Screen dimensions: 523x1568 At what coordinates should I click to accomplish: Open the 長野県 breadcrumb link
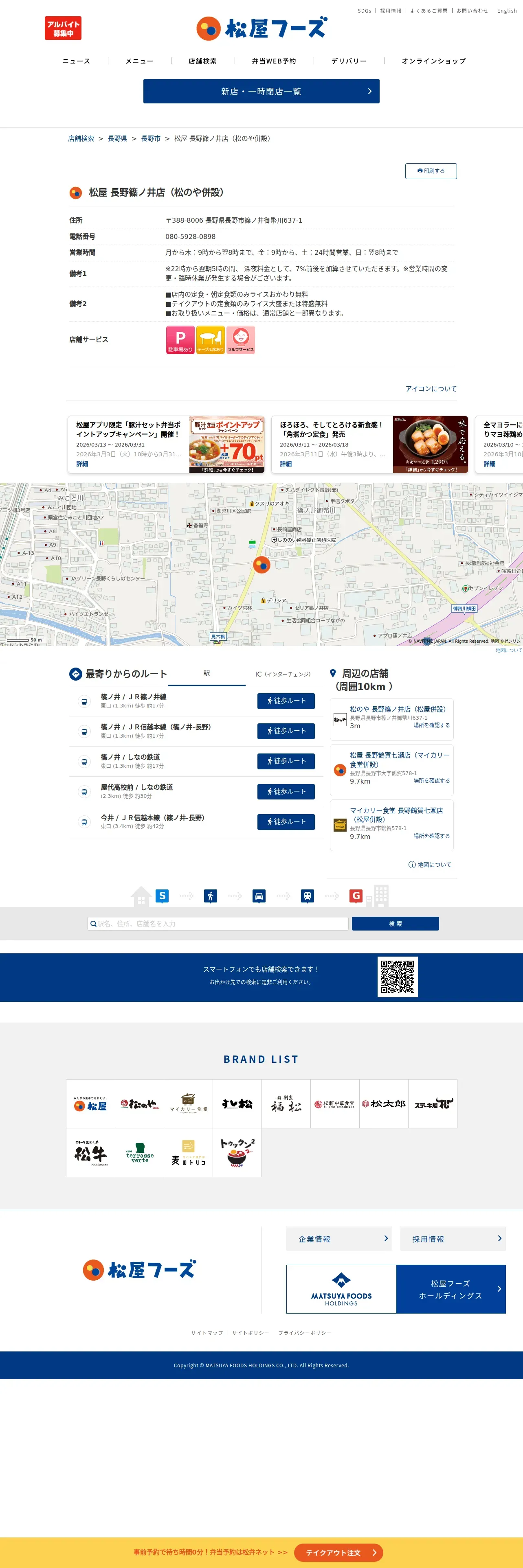tap(117, 139)
